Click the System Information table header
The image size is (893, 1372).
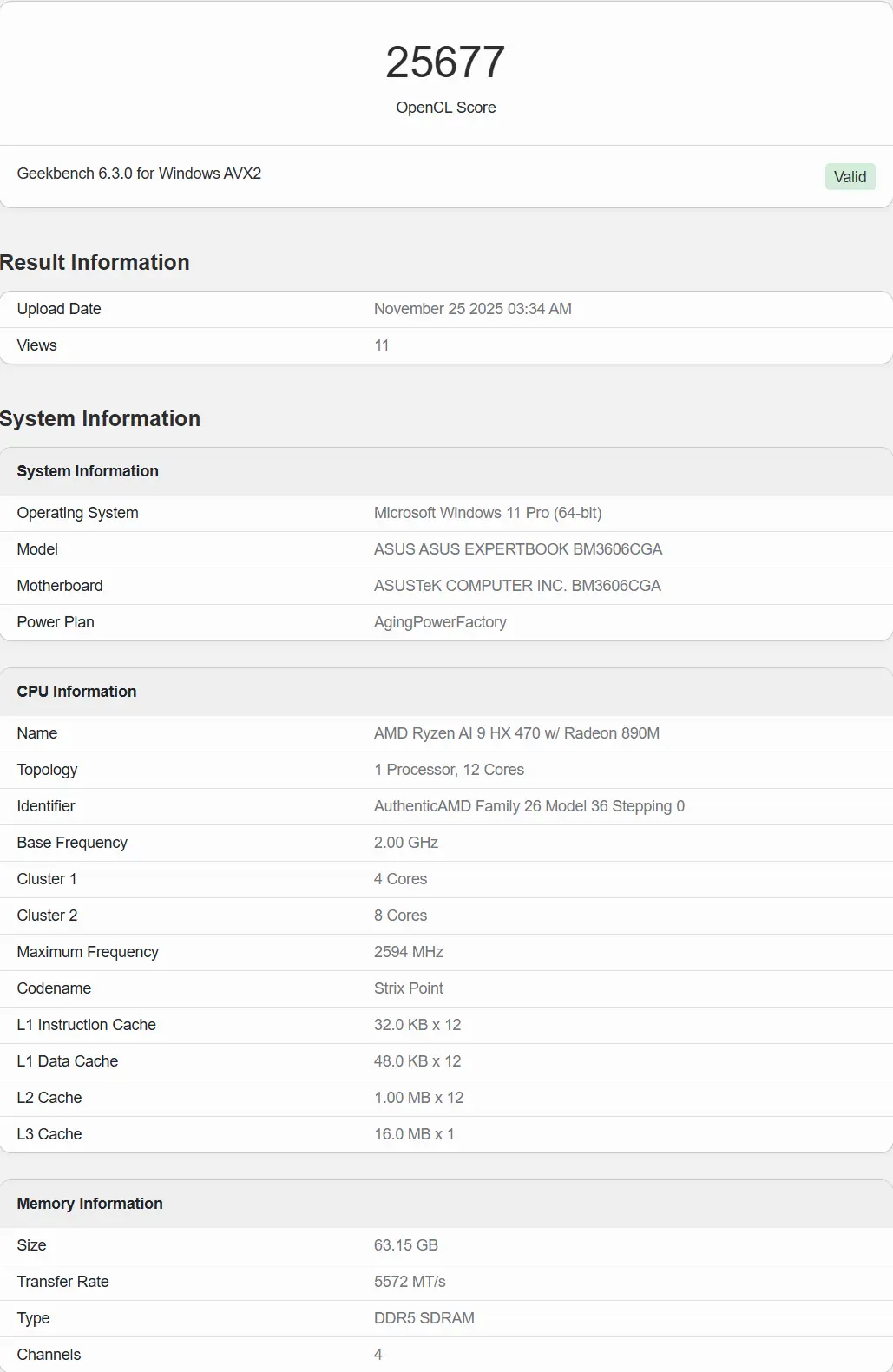click(x=88, y=471)
